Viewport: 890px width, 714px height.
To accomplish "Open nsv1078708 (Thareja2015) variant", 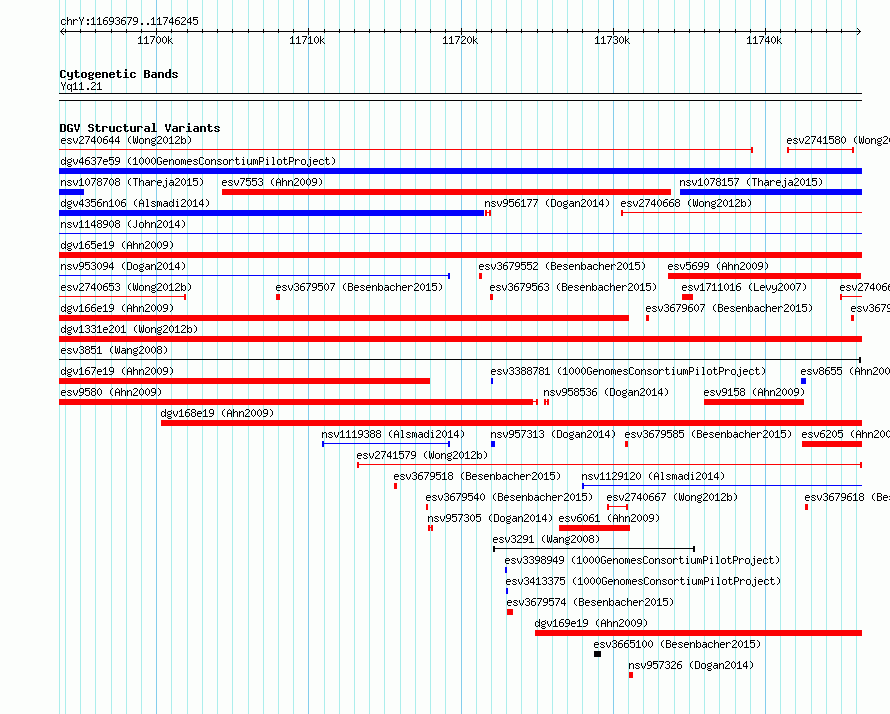I will click(x=132, y=182).
